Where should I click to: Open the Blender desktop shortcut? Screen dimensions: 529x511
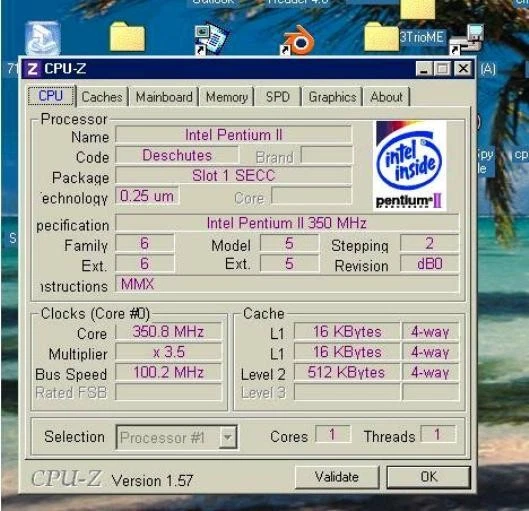298,40
